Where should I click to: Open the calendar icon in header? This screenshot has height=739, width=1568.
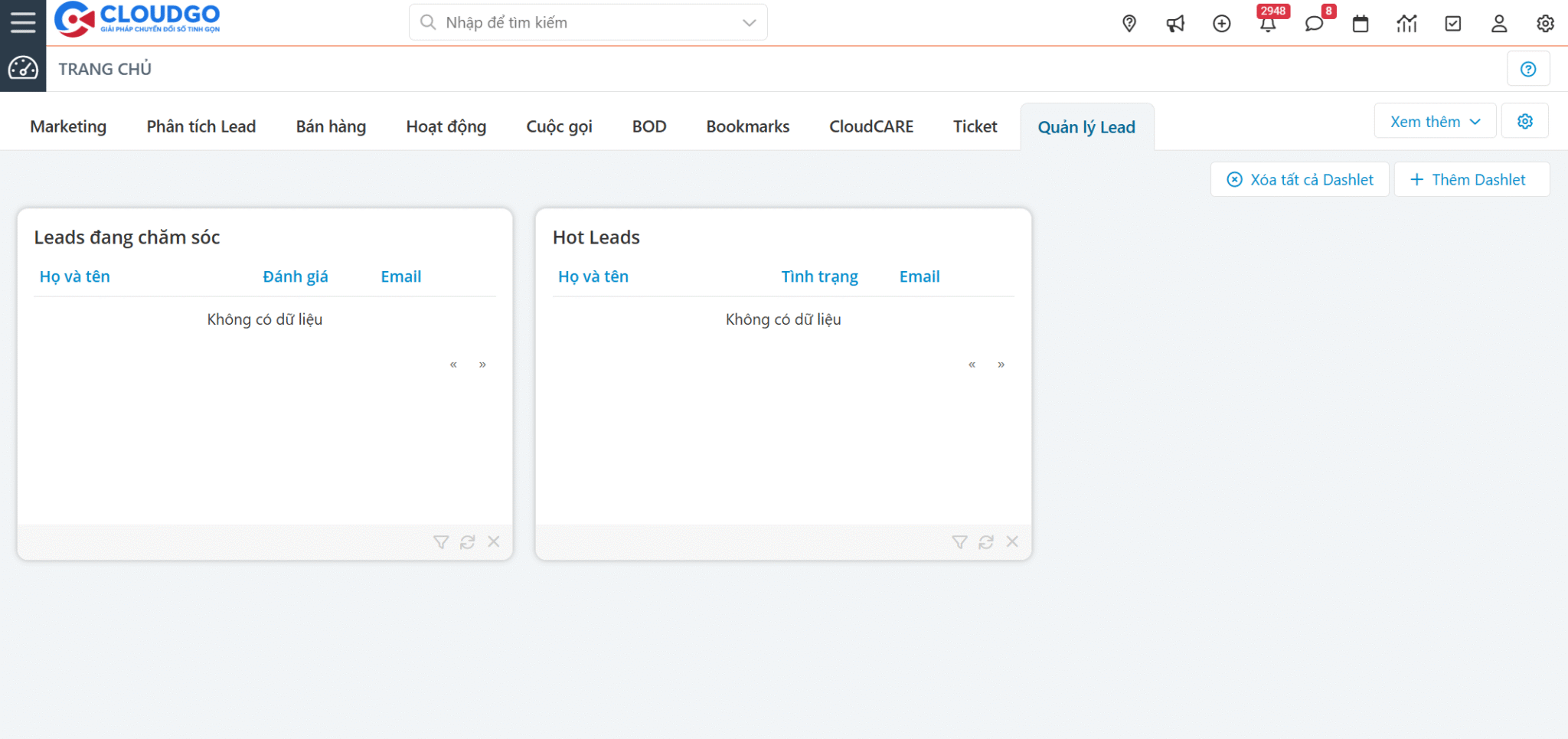coord(1361,24)
